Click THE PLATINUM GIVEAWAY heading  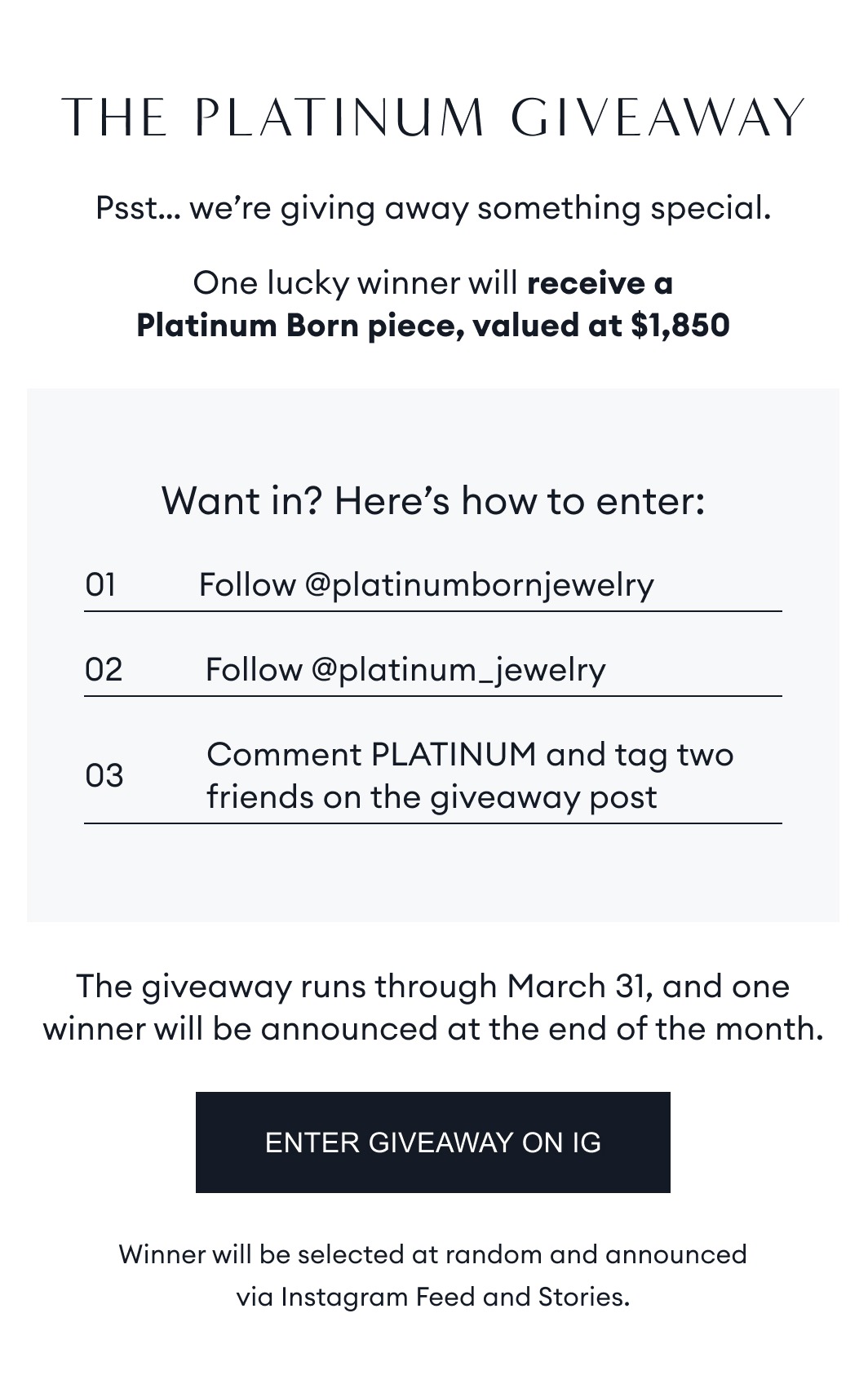coord(432,118)
